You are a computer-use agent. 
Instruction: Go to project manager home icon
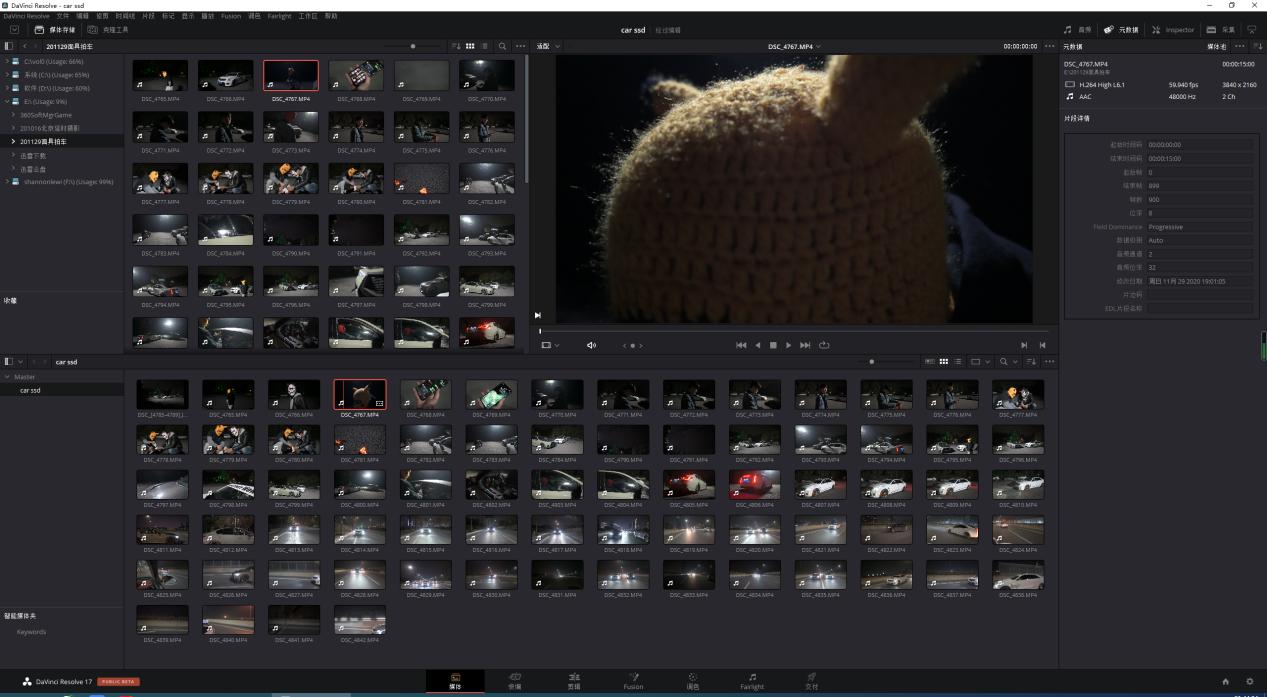(x=1226, y=681)
